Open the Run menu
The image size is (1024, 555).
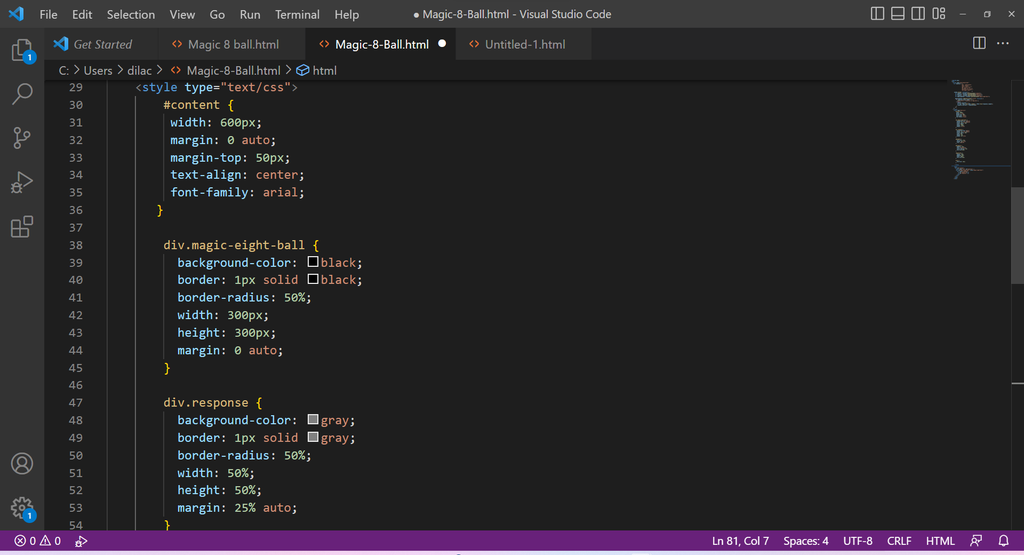coord(249,14)
